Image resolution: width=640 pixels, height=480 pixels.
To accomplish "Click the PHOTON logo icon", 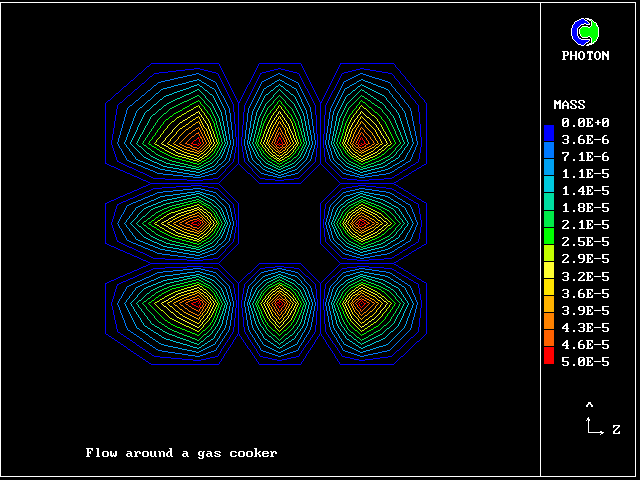I will [x=584, y=32].
